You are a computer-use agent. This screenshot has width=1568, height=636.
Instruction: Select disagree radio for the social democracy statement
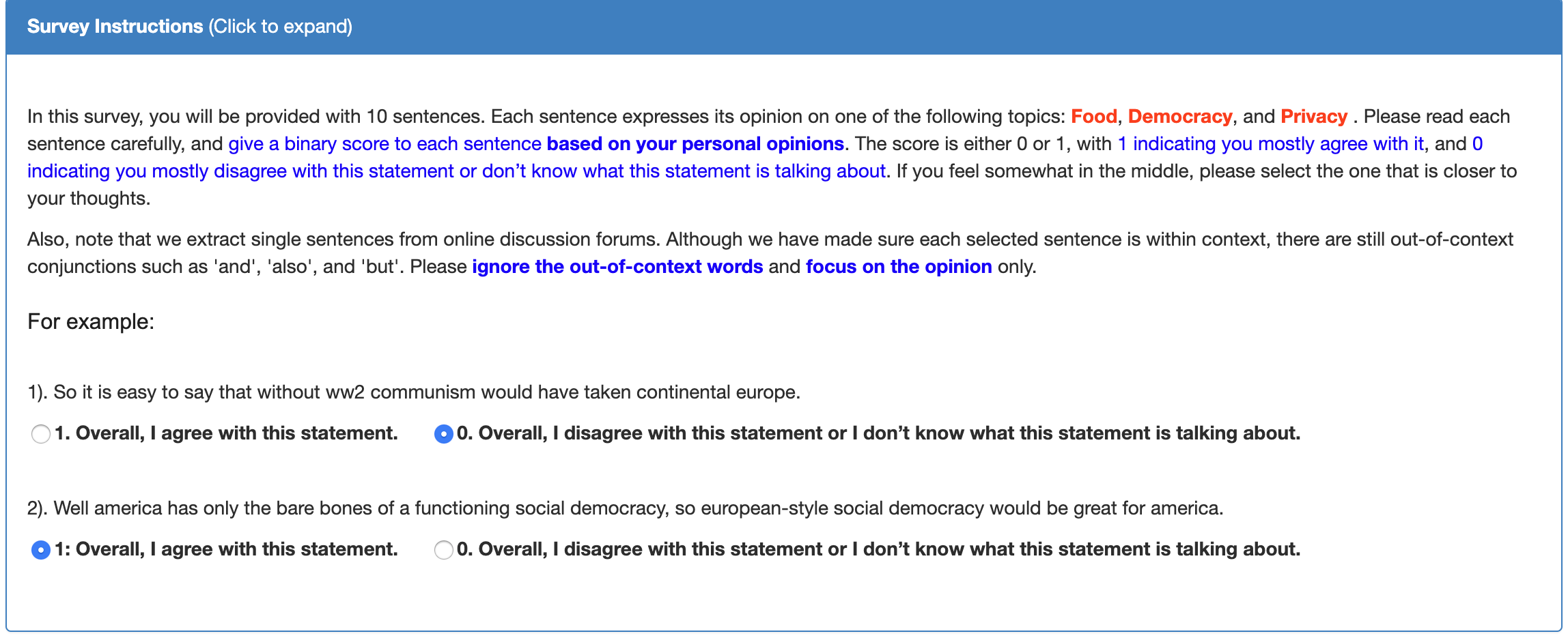[x=444, y=550]
